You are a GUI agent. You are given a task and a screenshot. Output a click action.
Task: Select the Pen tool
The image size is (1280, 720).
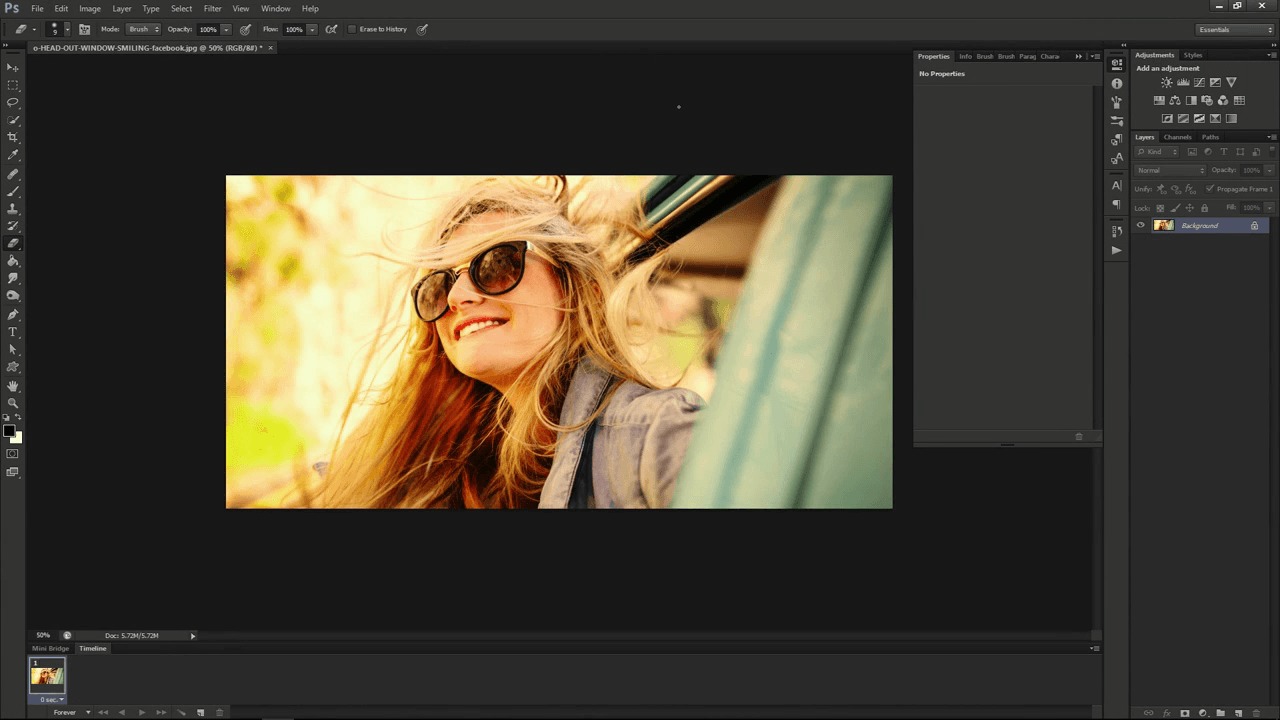13,314
